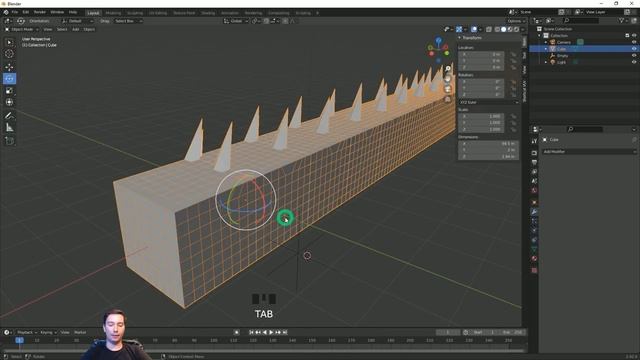Select the Annotate tool
640x360 pixels.
click(9, 116)
